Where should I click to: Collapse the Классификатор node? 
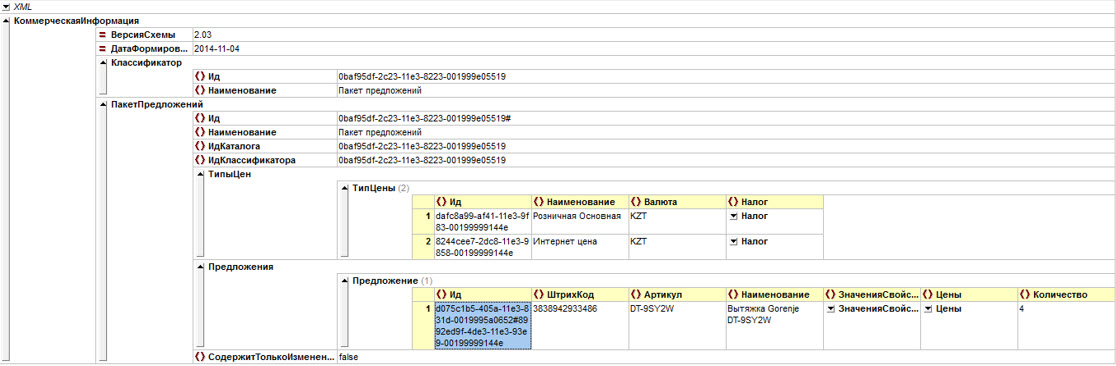pyautogui.click(x=102, y=63)
